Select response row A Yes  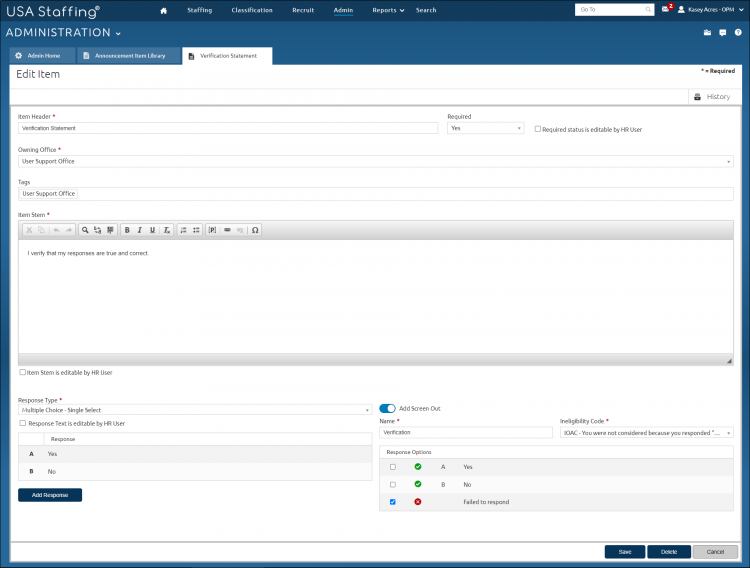click(x=195, y=454)
